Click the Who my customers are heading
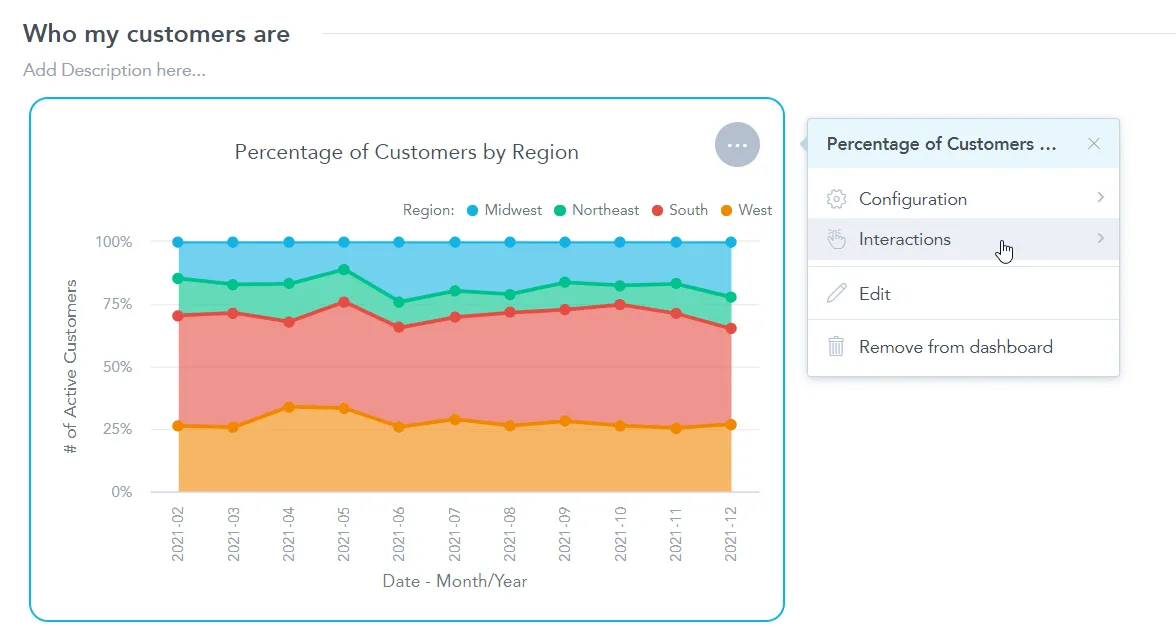Image resolution: width=1176 pixels, height=640 pixels. tap(156, 33)
